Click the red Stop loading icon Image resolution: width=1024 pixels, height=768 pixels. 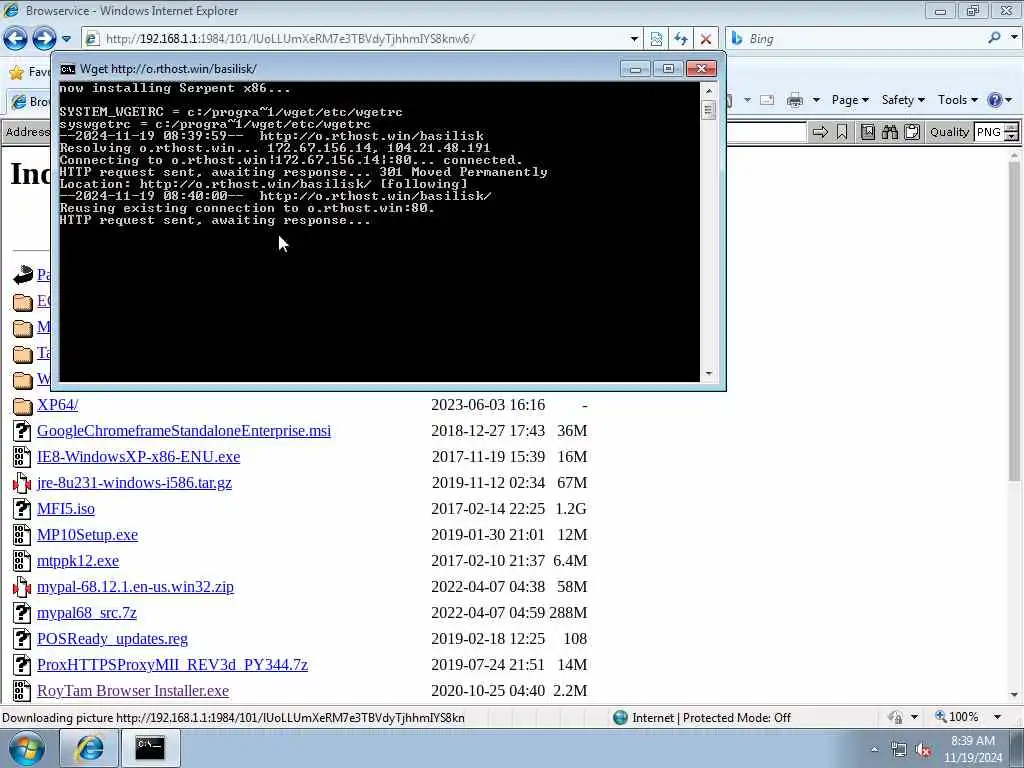pos(706,39)
